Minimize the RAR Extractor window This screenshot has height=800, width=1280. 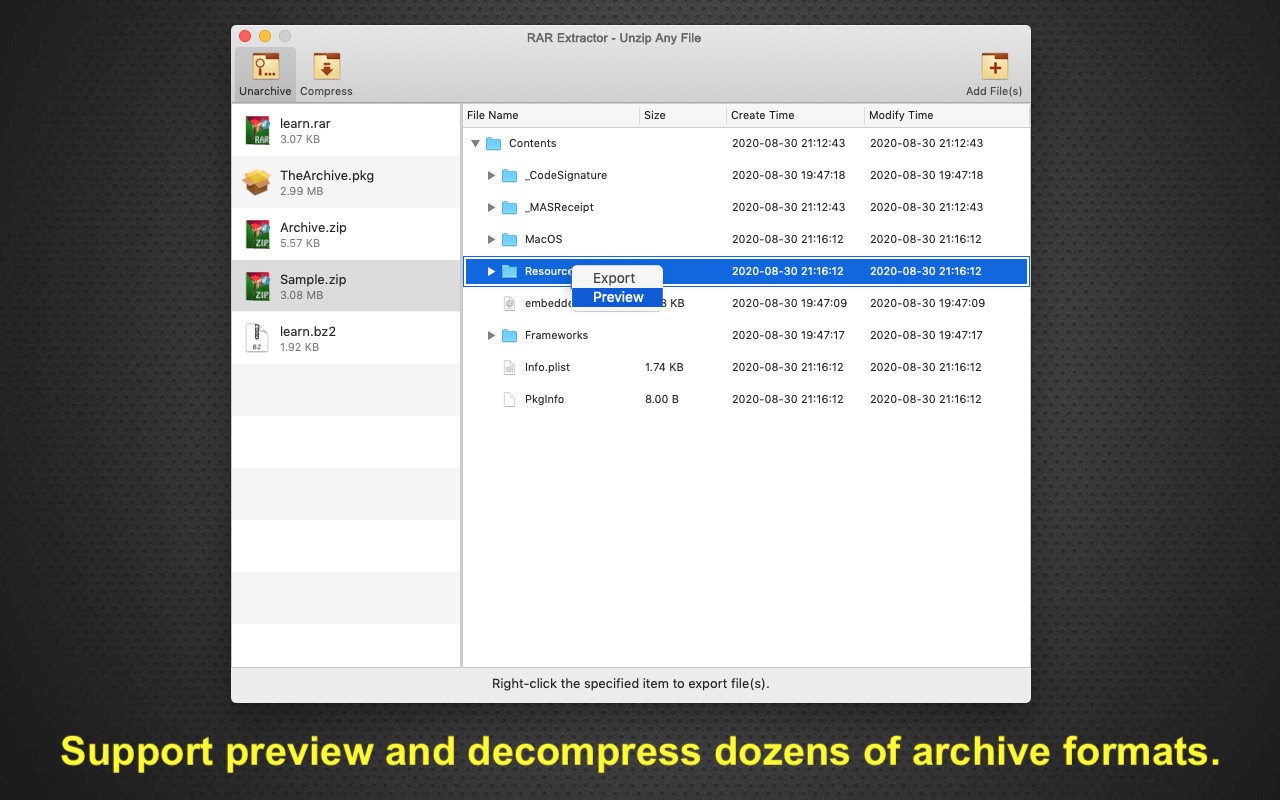(x=265, y=36)
